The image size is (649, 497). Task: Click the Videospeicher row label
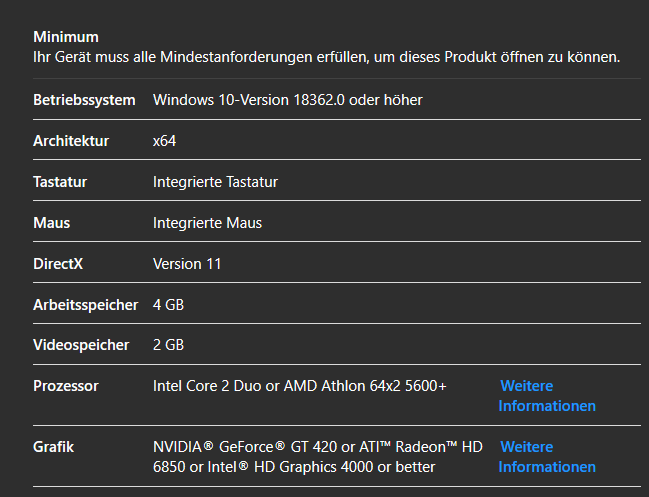click(x=81, y=345)
